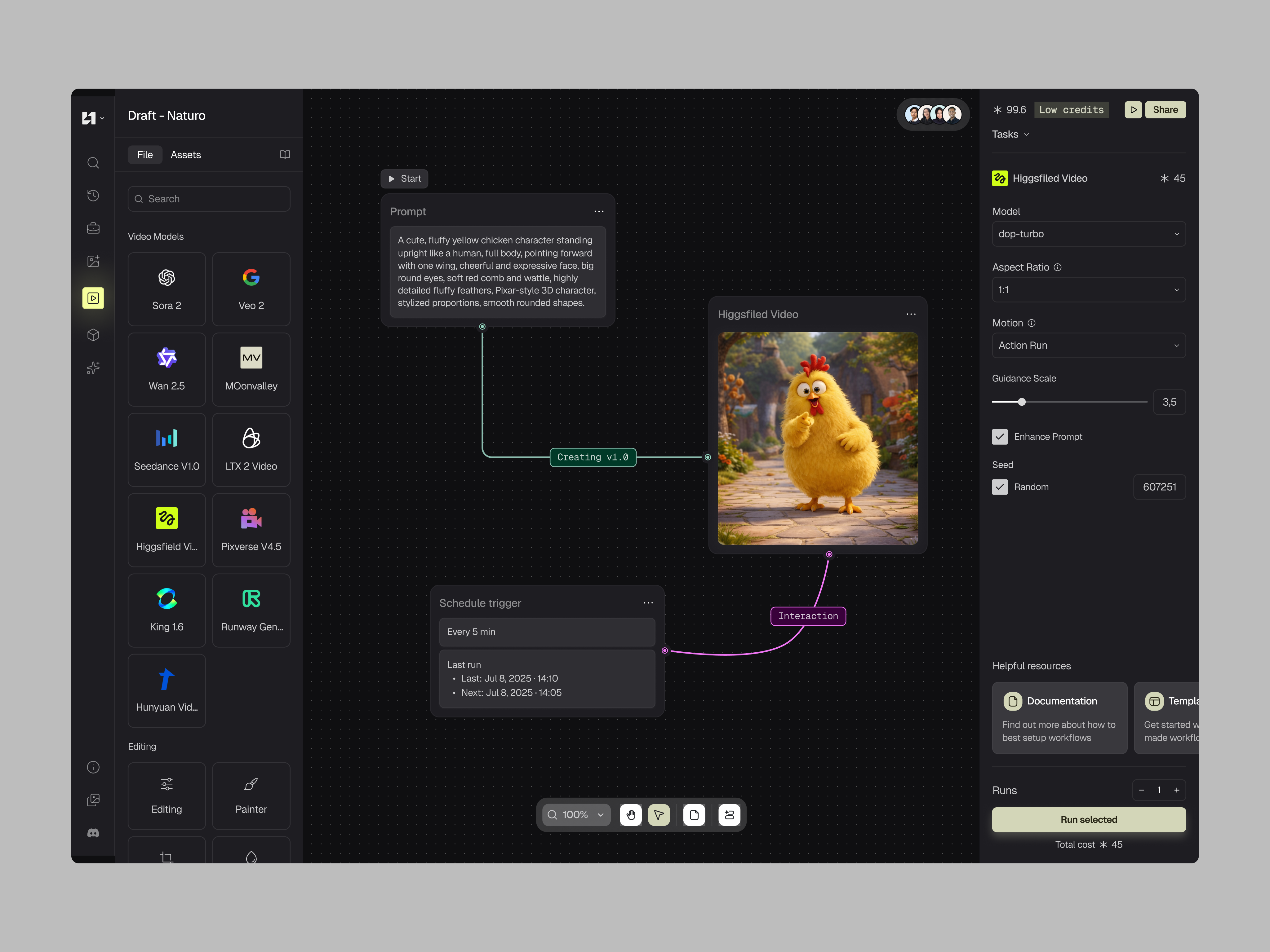Add the LTX 2 Video model
This screenshot has height=952, width=1270.
(251, 450)
